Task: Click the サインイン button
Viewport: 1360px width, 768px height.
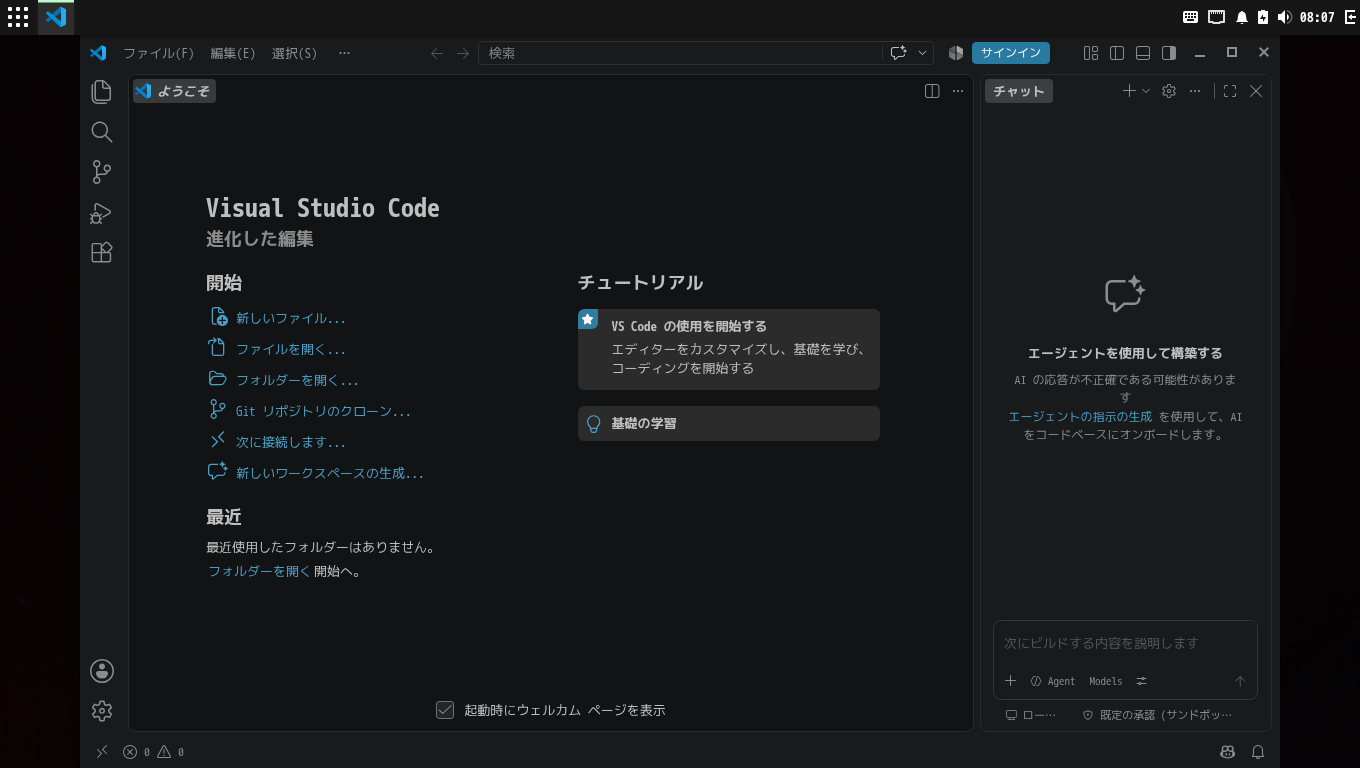Action: point(1011,53)
